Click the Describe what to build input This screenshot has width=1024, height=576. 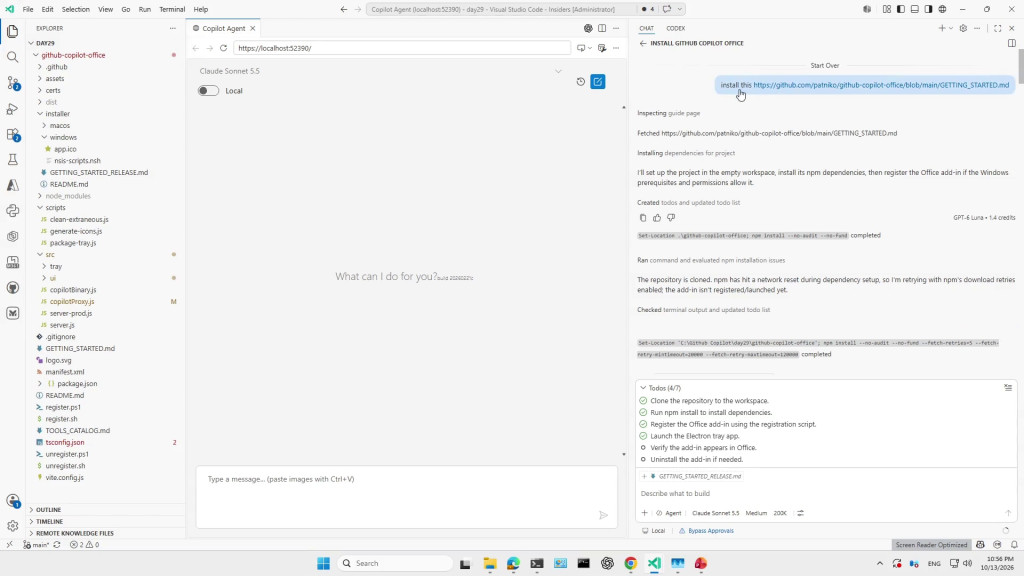[x=824, y=494]
